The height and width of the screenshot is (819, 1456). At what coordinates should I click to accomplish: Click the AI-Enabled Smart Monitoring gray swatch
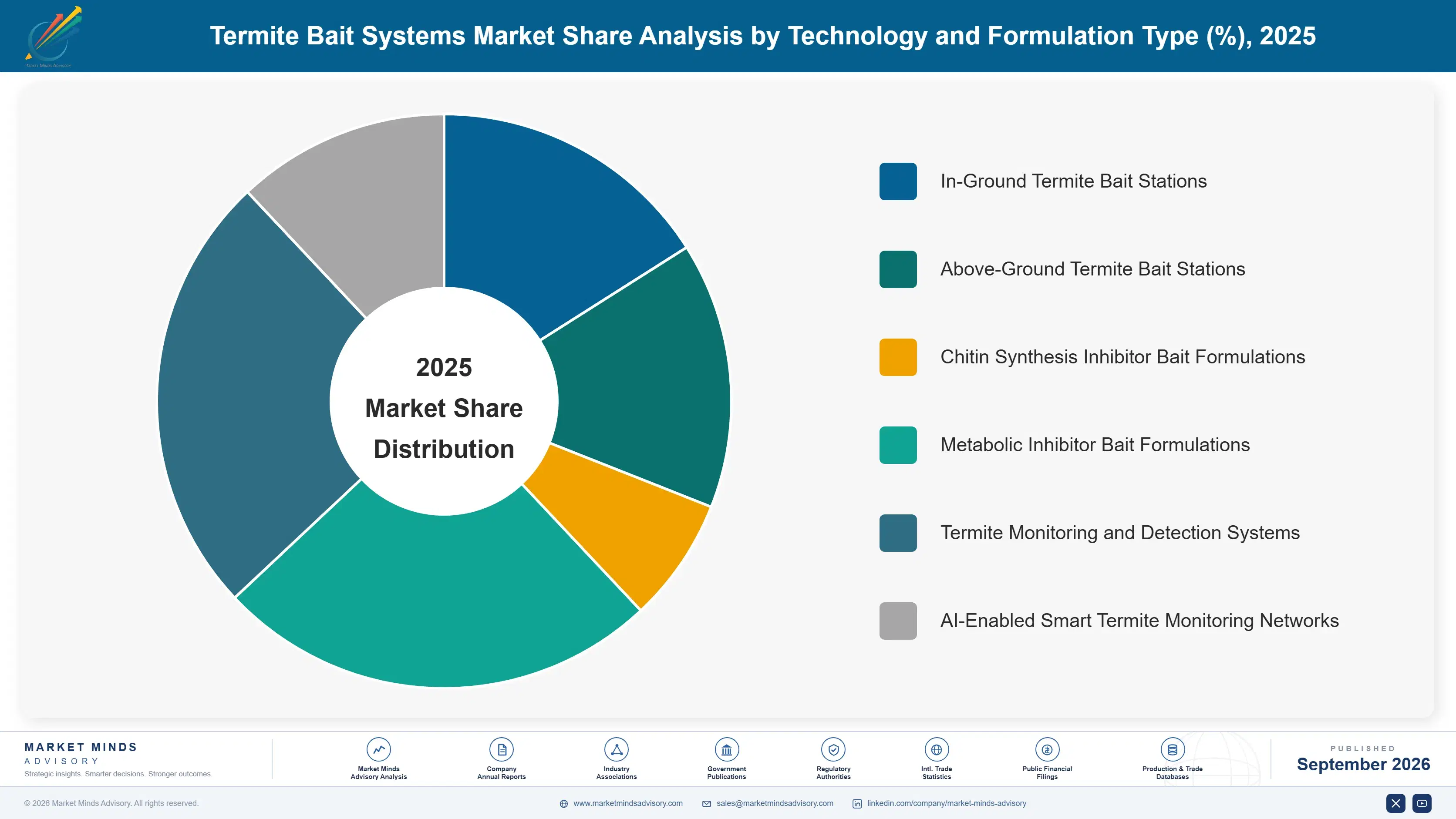click(897, 621)
